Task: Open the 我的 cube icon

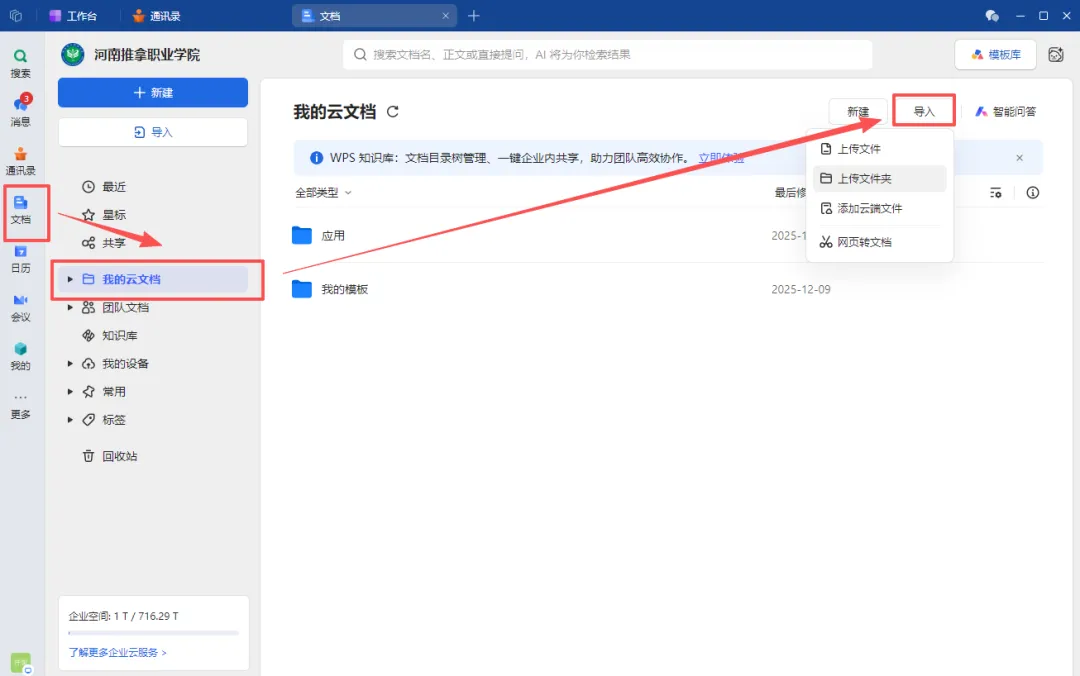Action: 21,356
